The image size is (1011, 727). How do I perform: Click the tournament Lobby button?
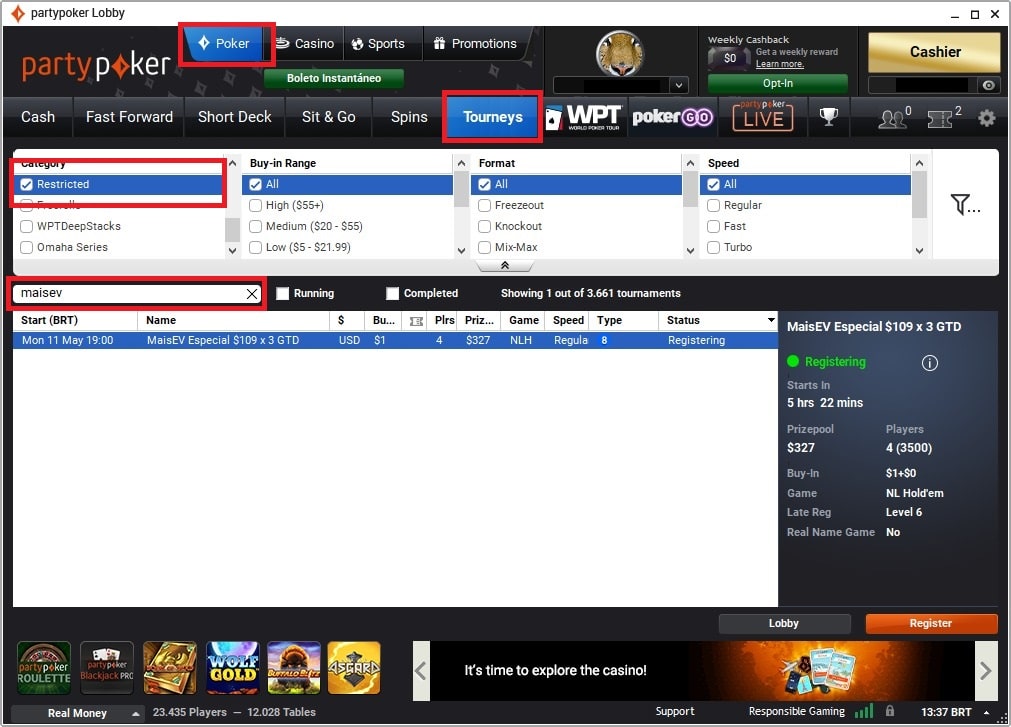click(x=784, y=624)
